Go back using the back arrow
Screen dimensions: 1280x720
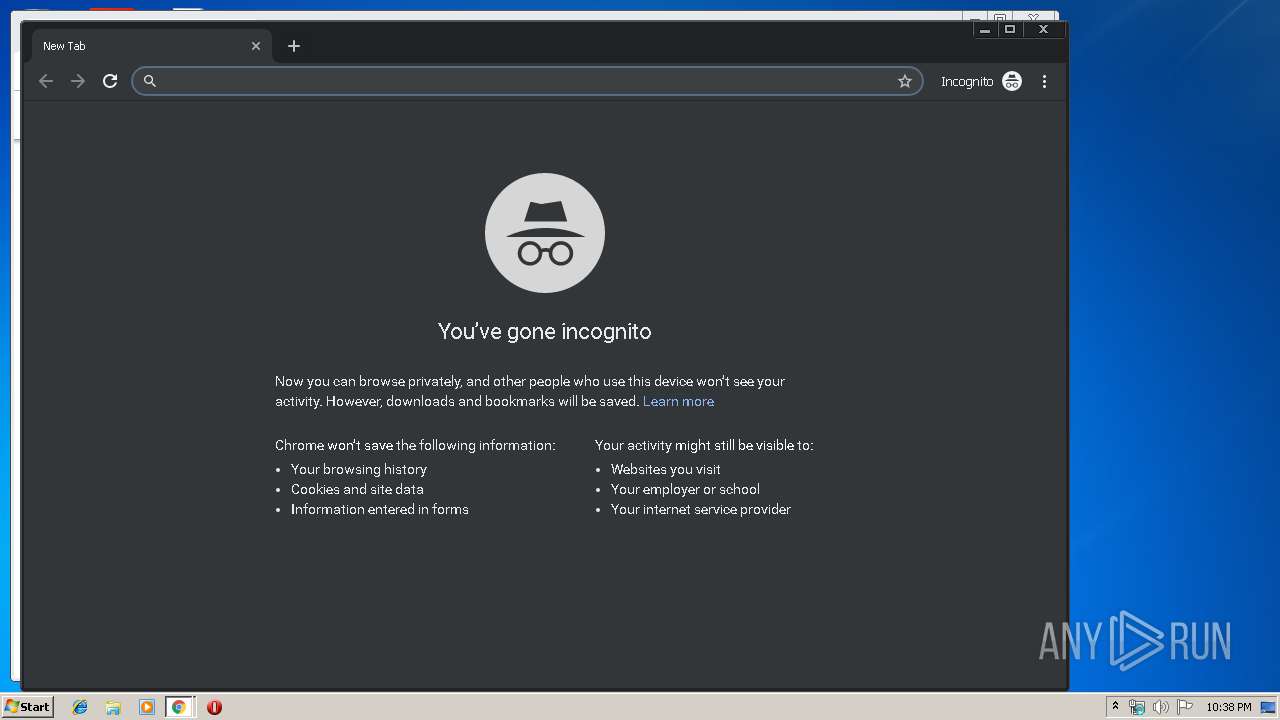(x=46, y=81)
